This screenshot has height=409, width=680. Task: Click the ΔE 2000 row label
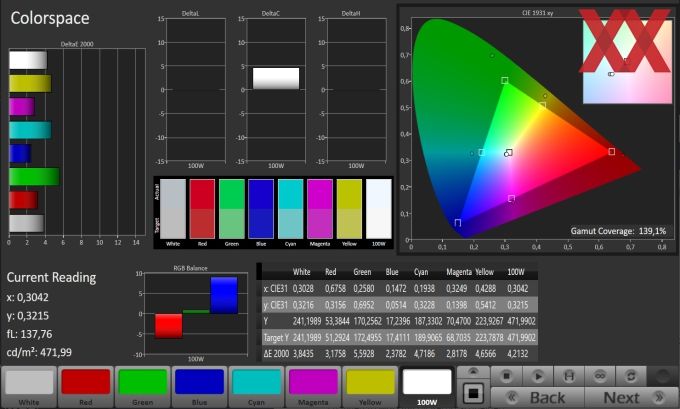click(276, 353)
